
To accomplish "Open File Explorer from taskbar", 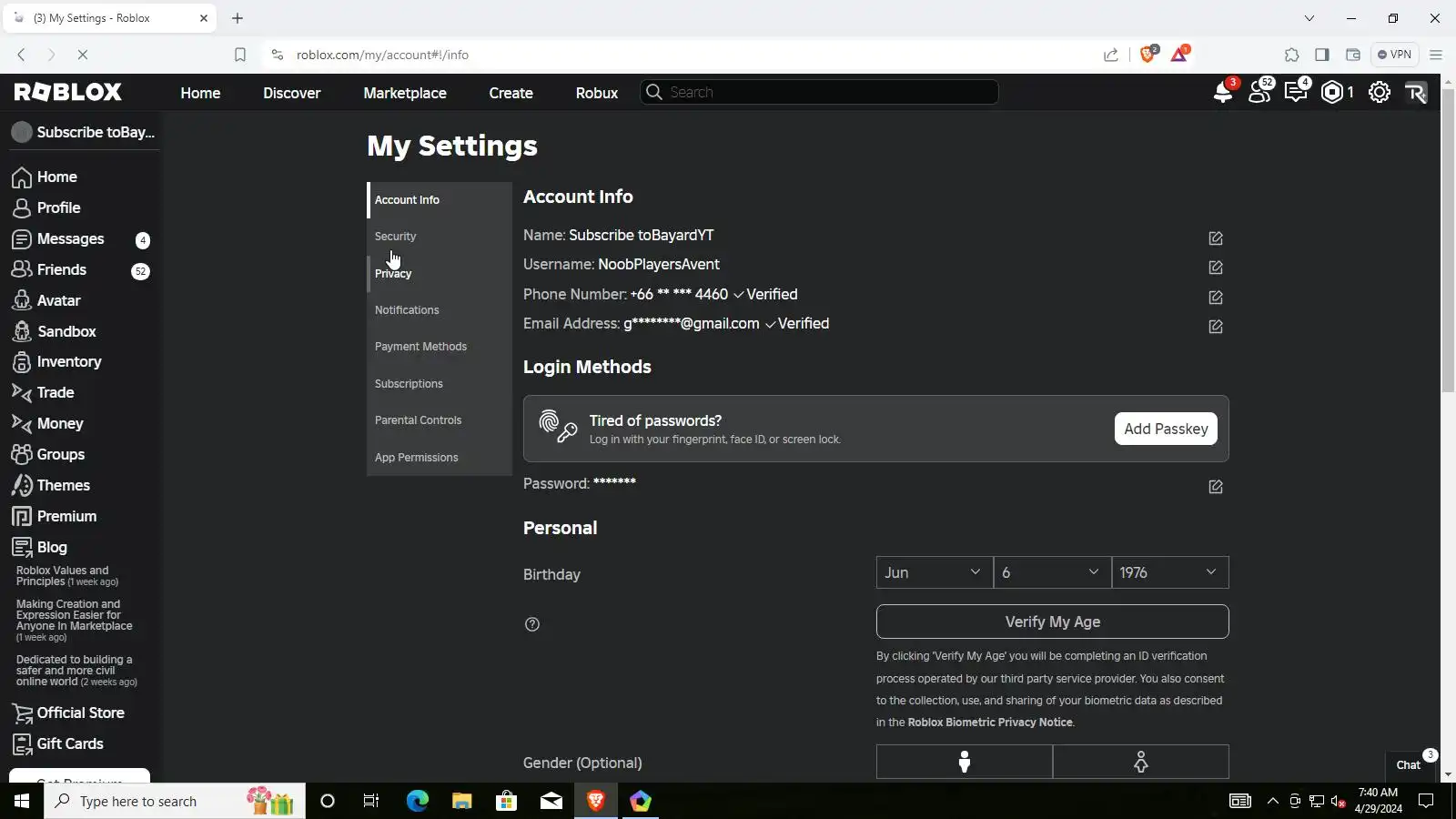I will coord(461,801).
